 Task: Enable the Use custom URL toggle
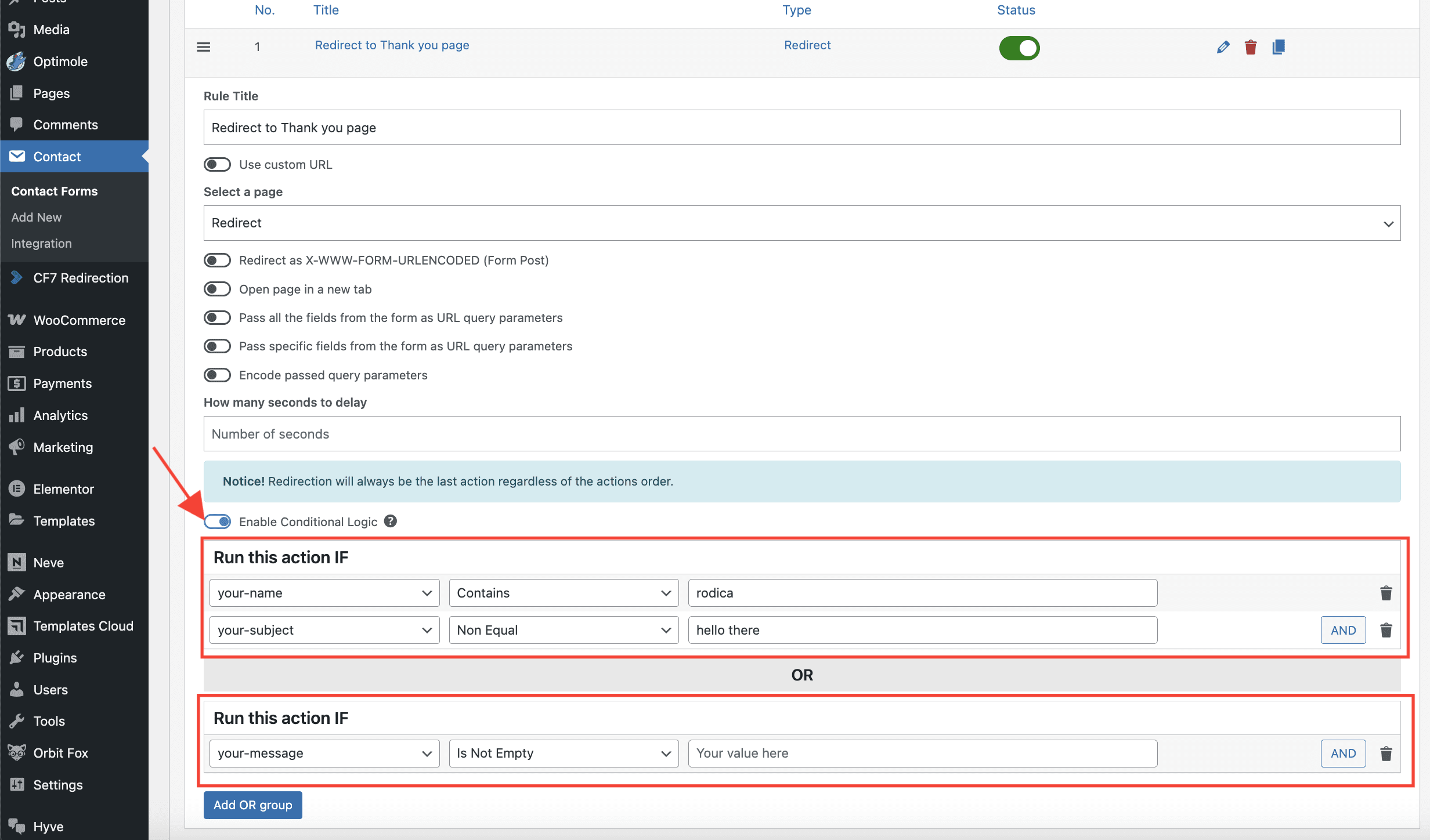(217, 165)
